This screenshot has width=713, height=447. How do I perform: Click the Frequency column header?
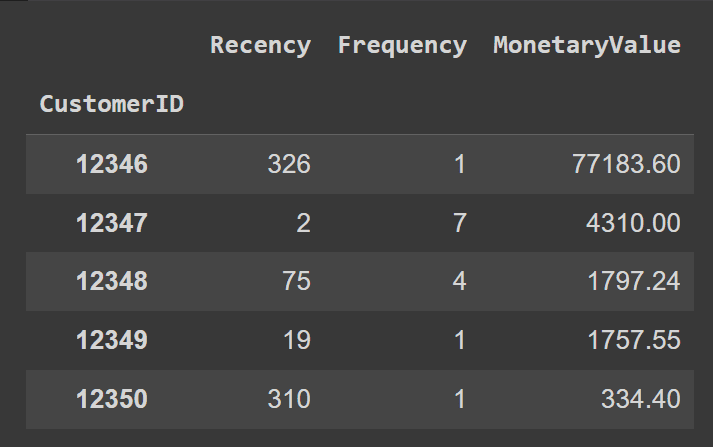(x=402, y=46)
